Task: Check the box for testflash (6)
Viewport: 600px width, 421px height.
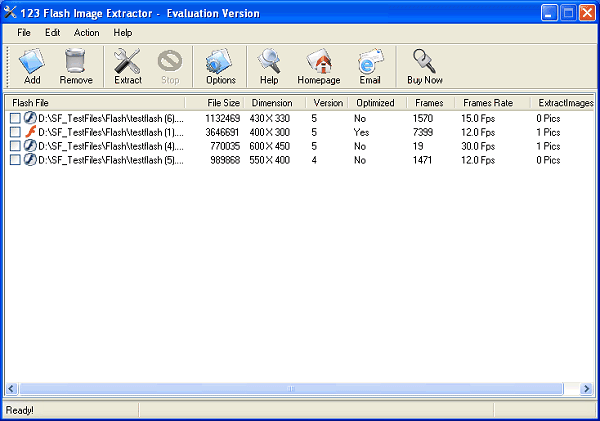Action: point(15,118)
